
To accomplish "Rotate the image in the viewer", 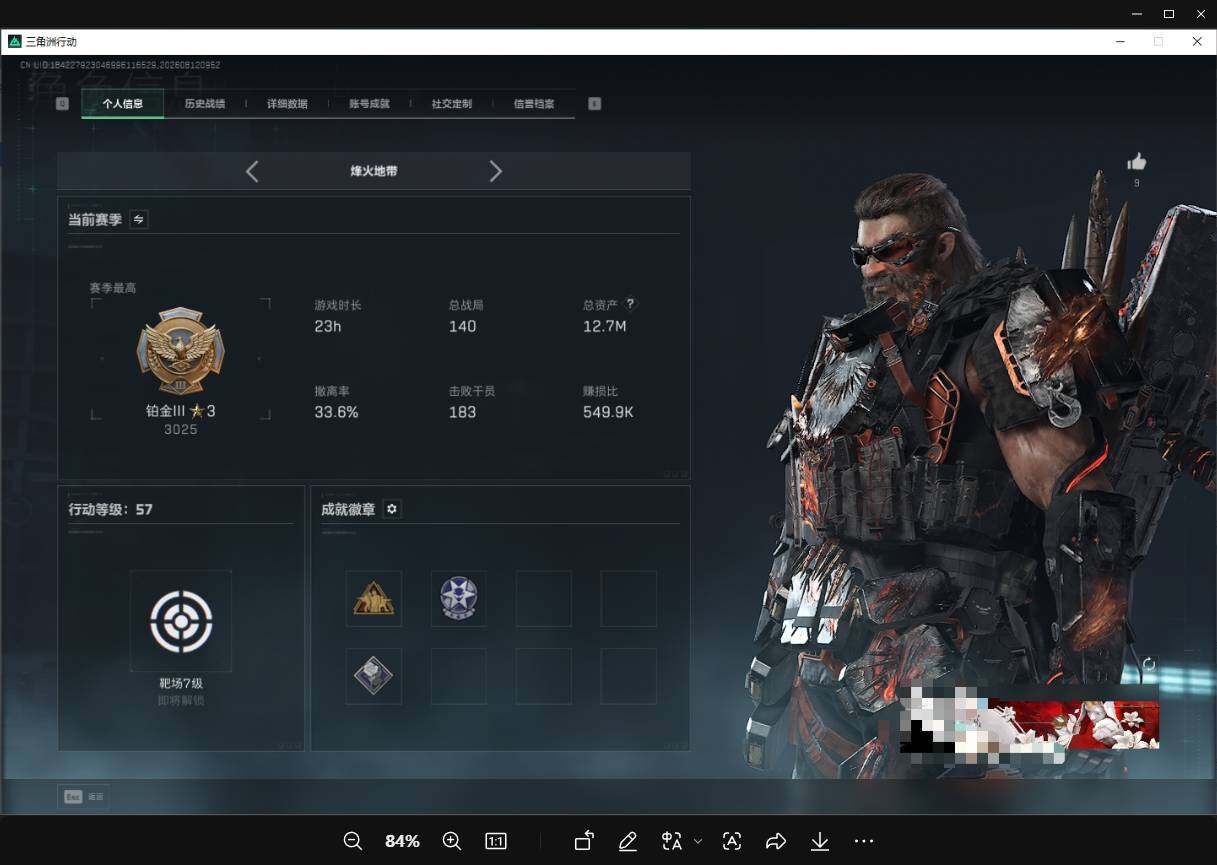I will click(584, 841).
